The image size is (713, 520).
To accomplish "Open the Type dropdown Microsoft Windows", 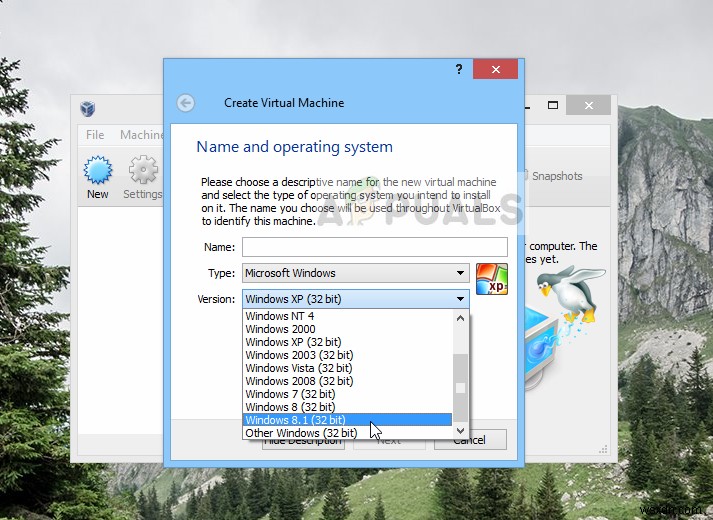I will [356, 273].
